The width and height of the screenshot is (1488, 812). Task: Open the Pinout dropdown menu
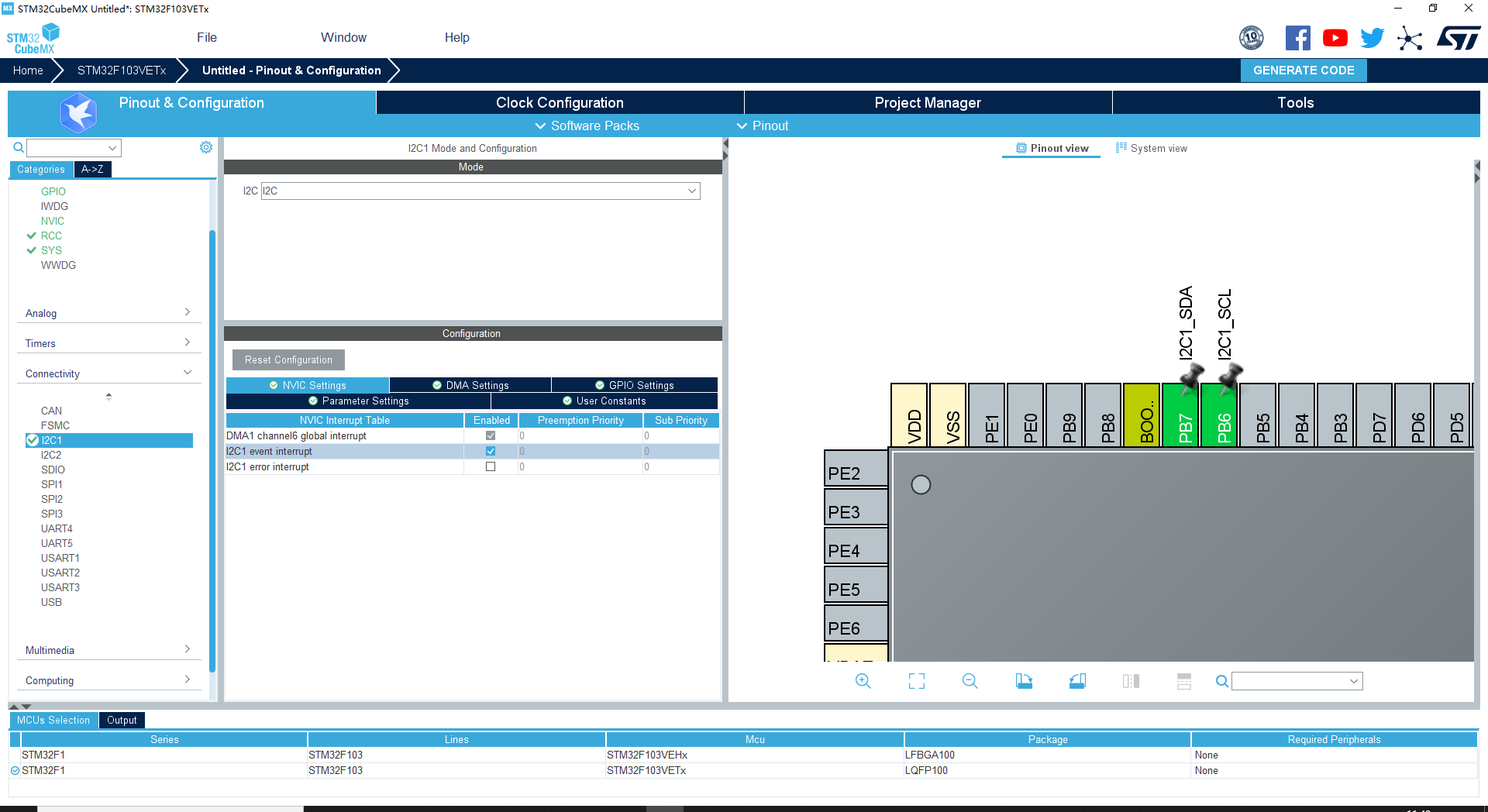763,126
